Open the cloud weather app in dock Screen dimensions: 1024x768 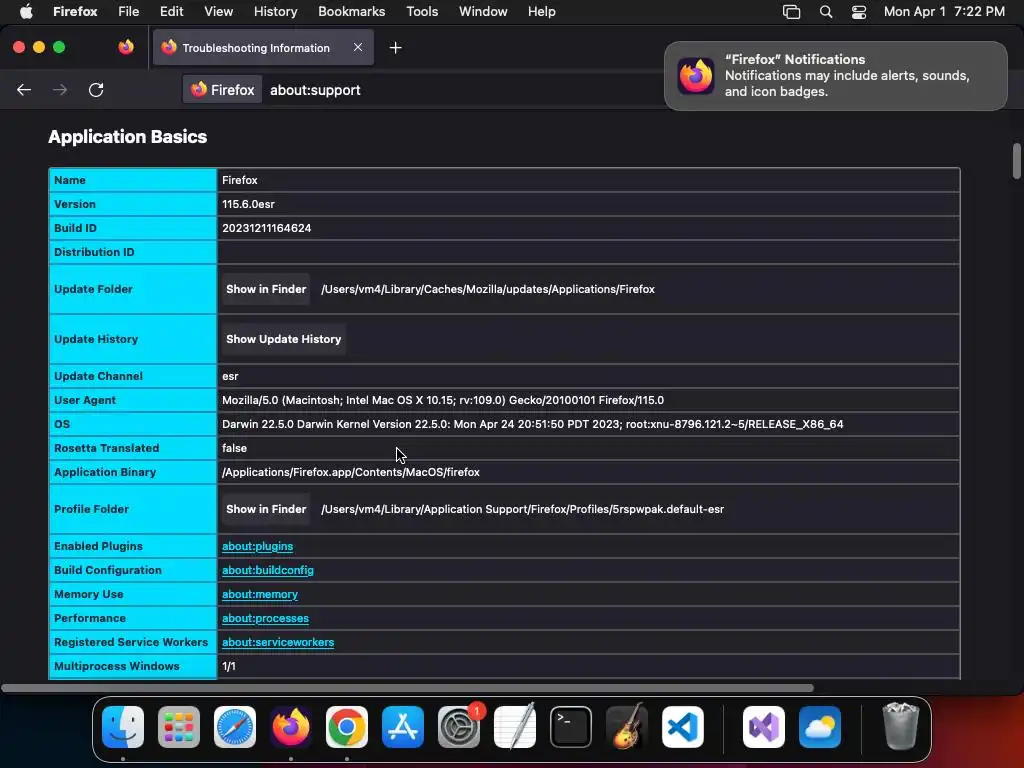pos(820,727)
